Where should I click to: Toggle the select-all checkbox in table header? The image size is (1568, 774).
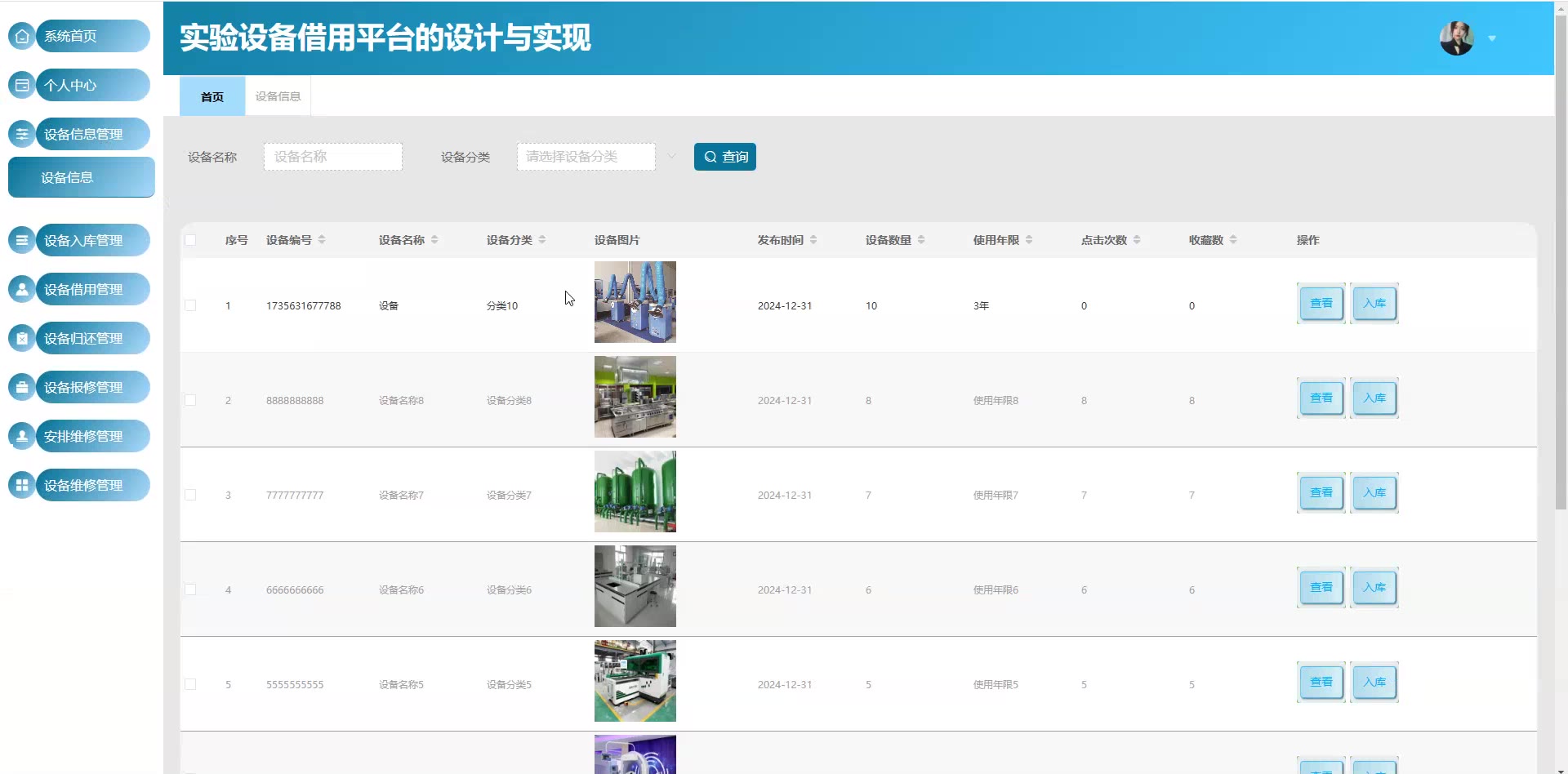coord(190,240)
